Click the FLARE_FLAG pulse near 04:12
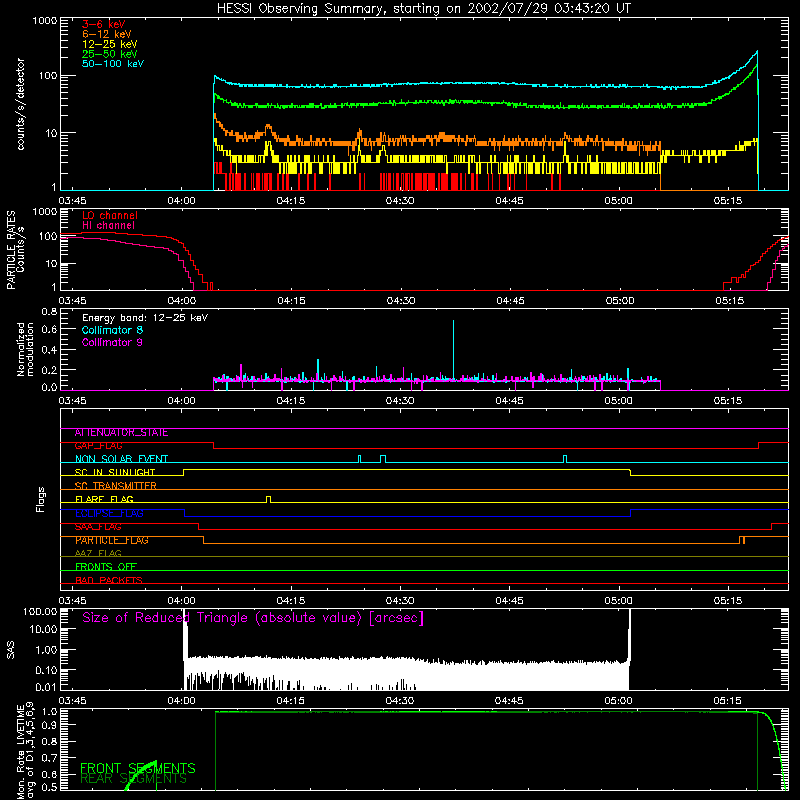800x800 pixels. point(269,499)
